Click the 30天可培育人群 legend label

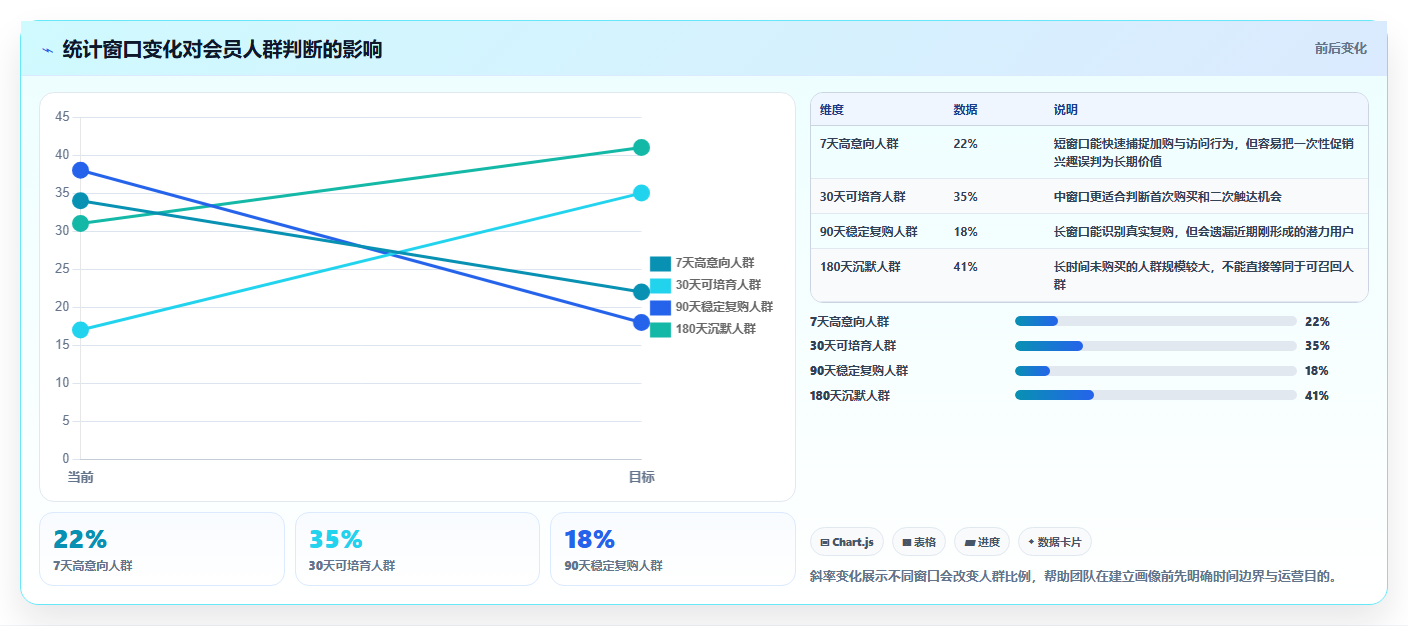click(x=718, y=286)
